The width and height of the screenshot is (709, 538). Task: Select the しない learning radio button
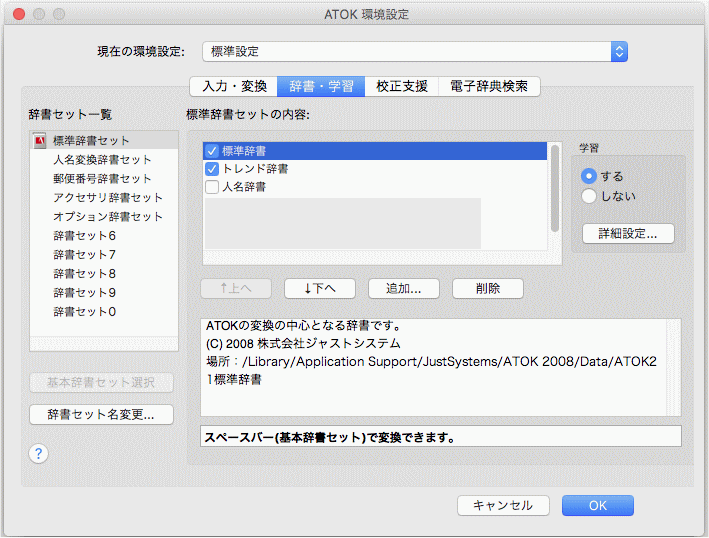(x=589, y=196)
